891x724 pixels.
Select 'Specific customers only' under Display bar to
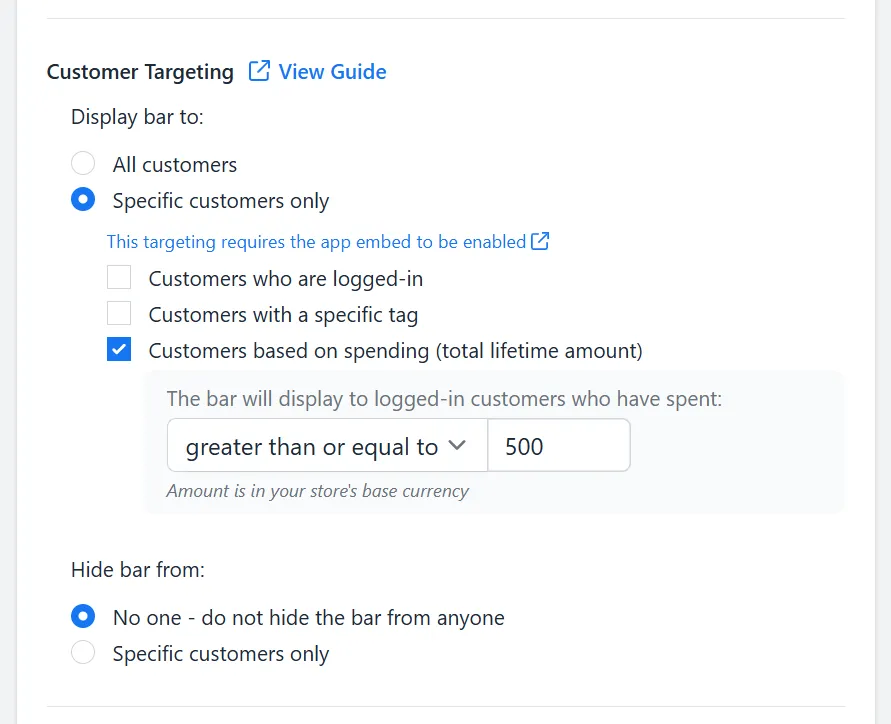pos(83,199)
